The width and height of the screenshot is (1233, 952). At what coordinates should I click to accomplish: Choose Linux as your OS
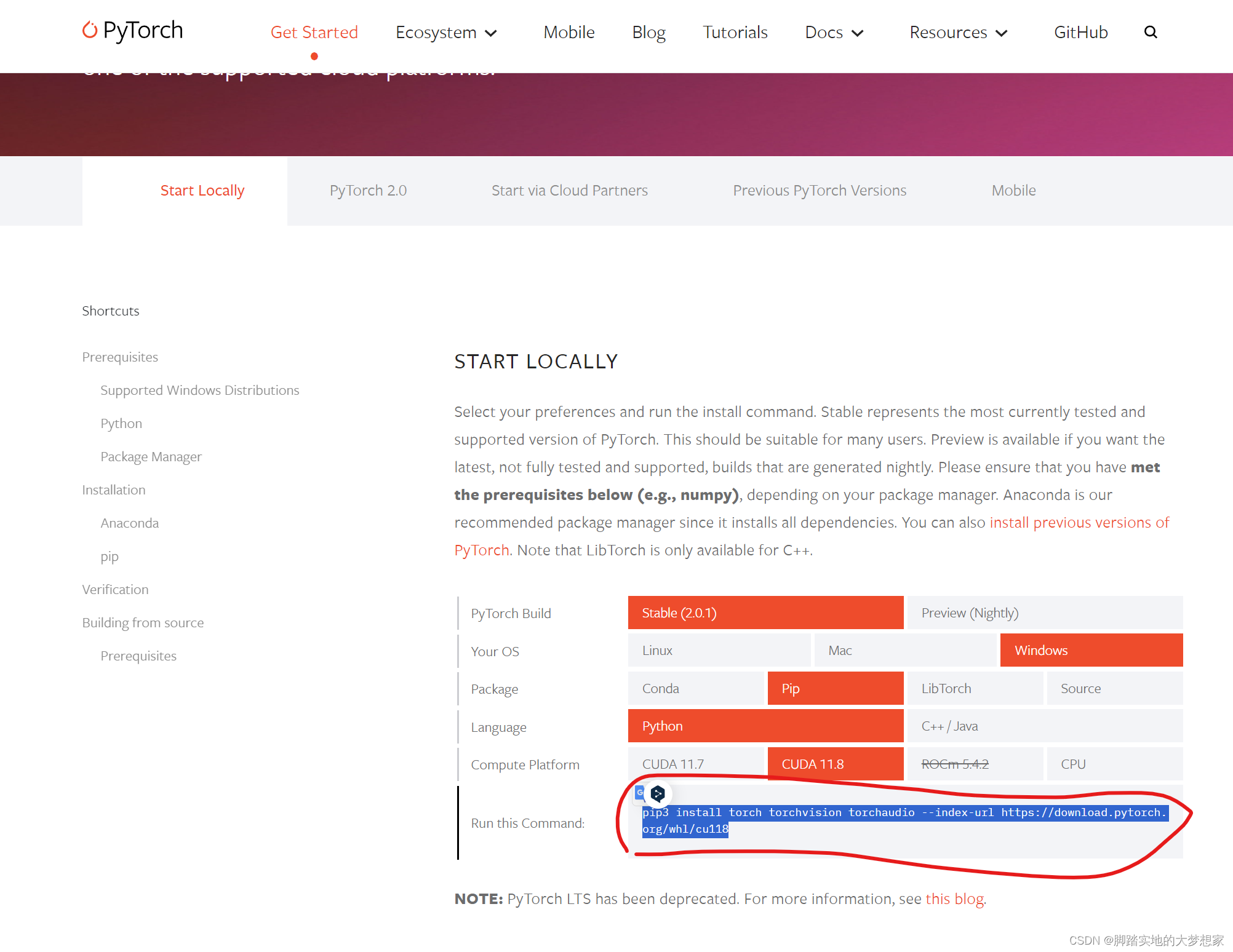(719, 650)
